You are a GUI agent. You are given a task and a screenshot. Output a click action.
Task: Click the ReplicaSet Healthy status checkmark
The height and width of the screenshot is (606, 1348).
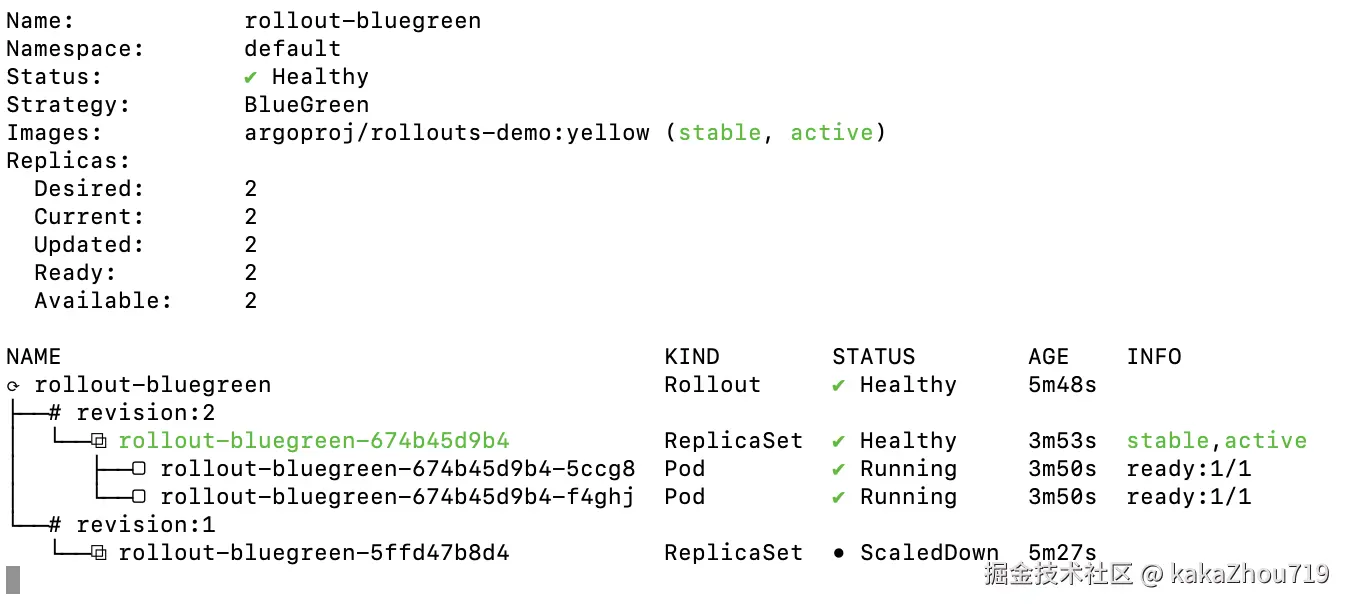839,441
